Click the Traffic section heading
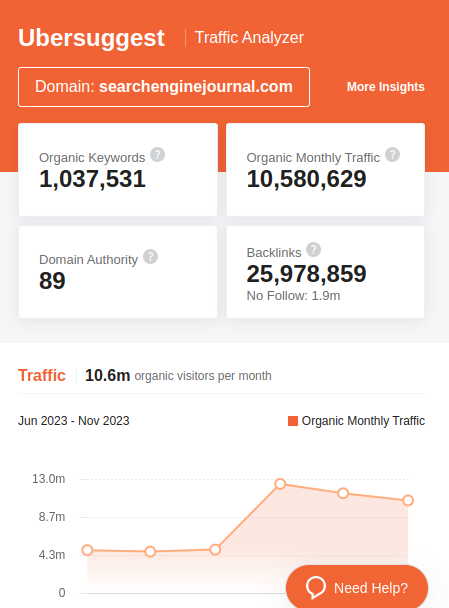This screenshot has width=449, height=608. (41, 375)
